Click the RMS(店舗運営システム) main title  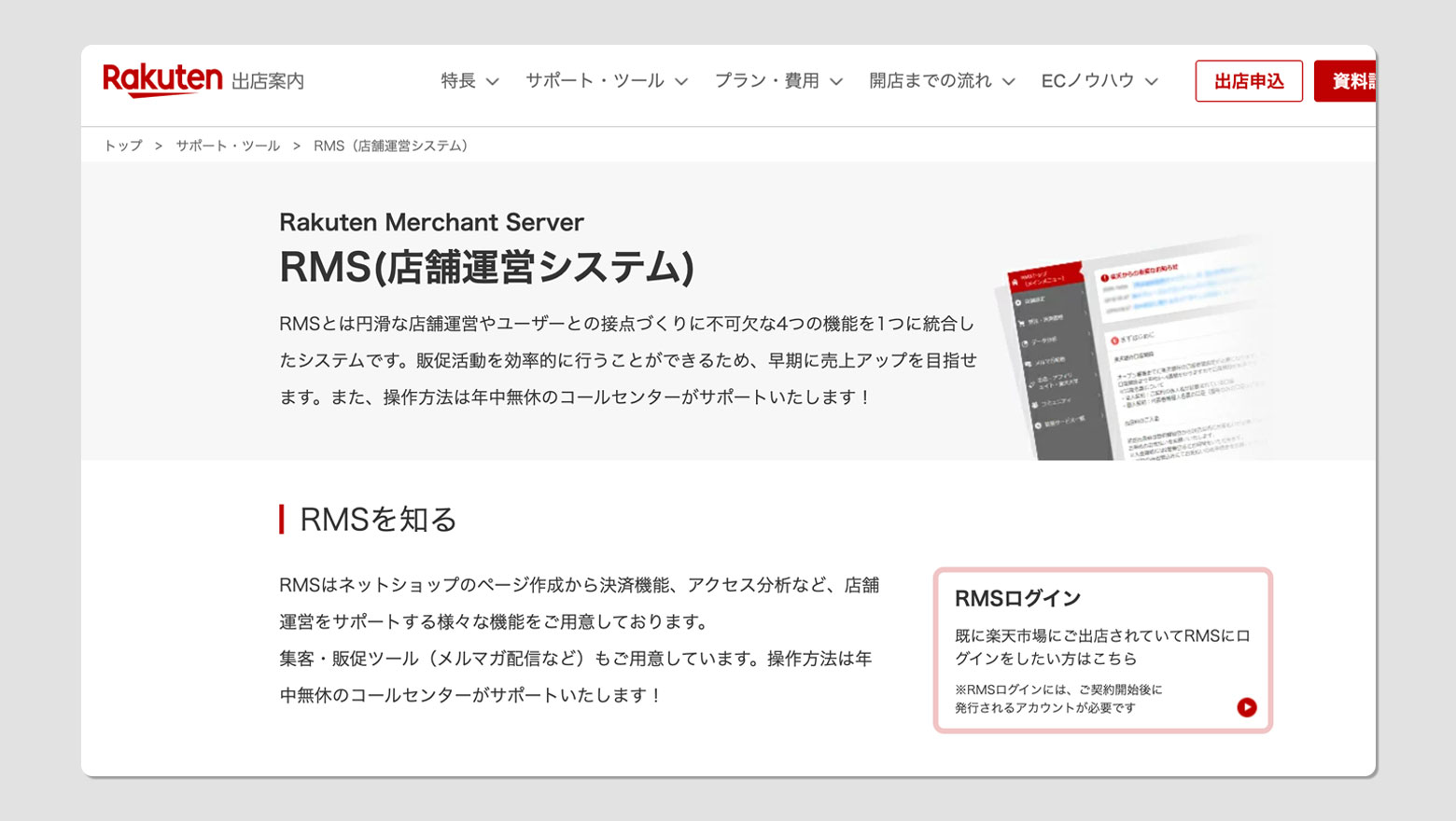pos(486,268)
